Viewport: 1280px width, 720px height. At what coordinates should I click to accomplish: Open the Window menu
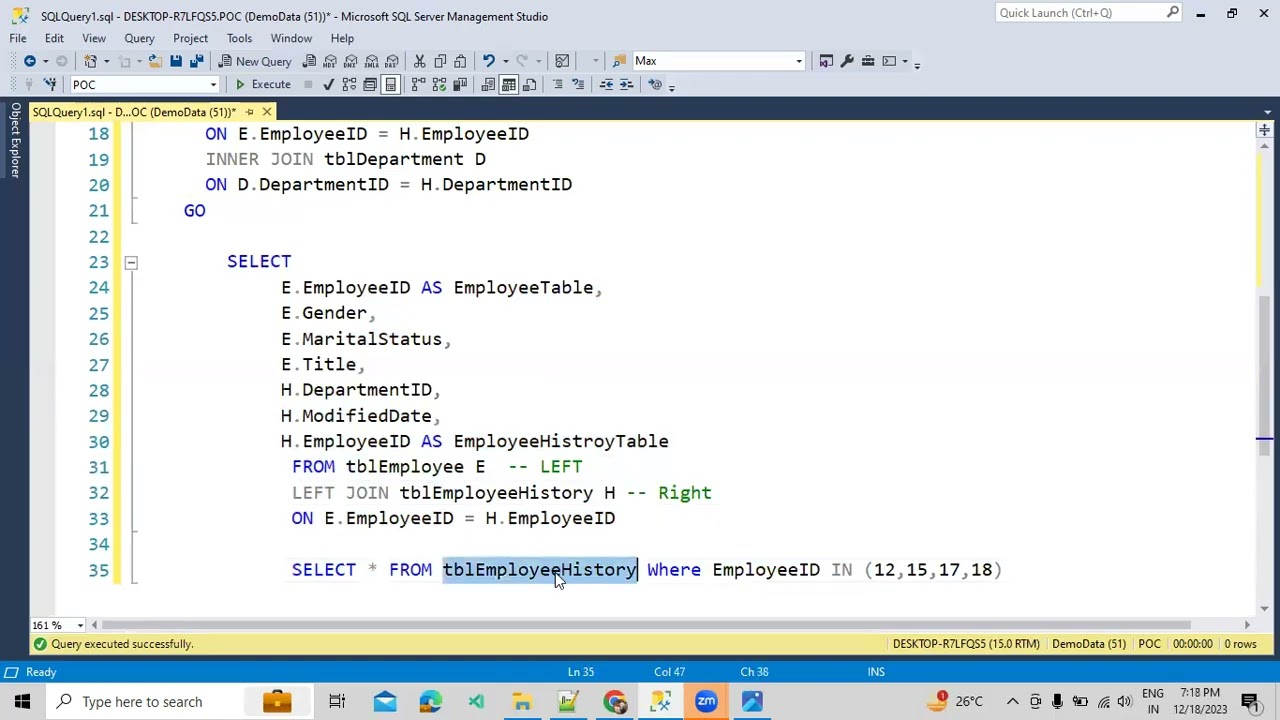(x=291, y=38)
